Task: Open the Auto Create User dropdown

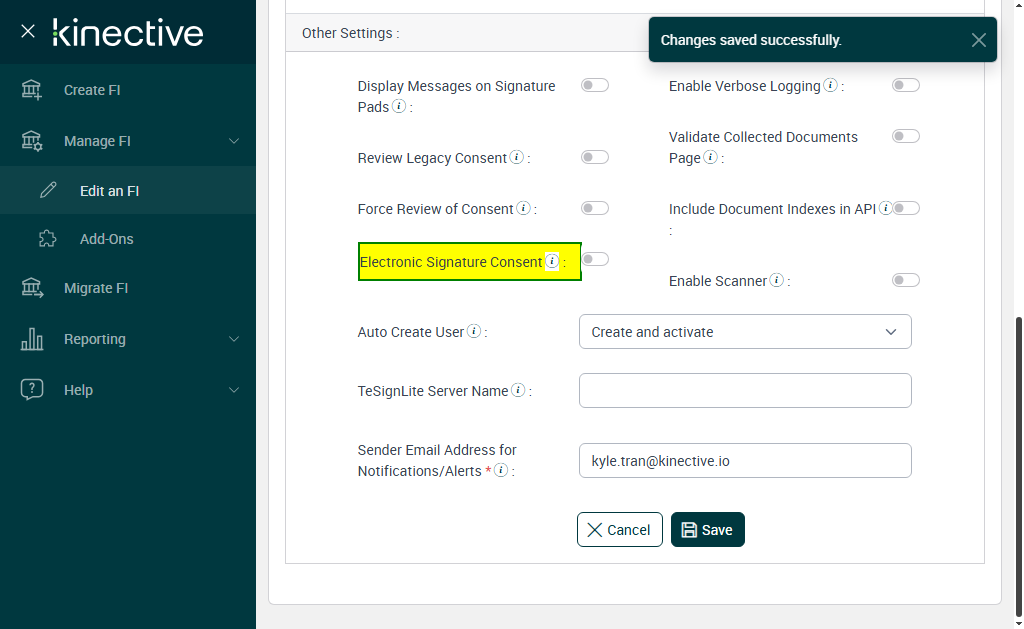Action: click(745, 332)
